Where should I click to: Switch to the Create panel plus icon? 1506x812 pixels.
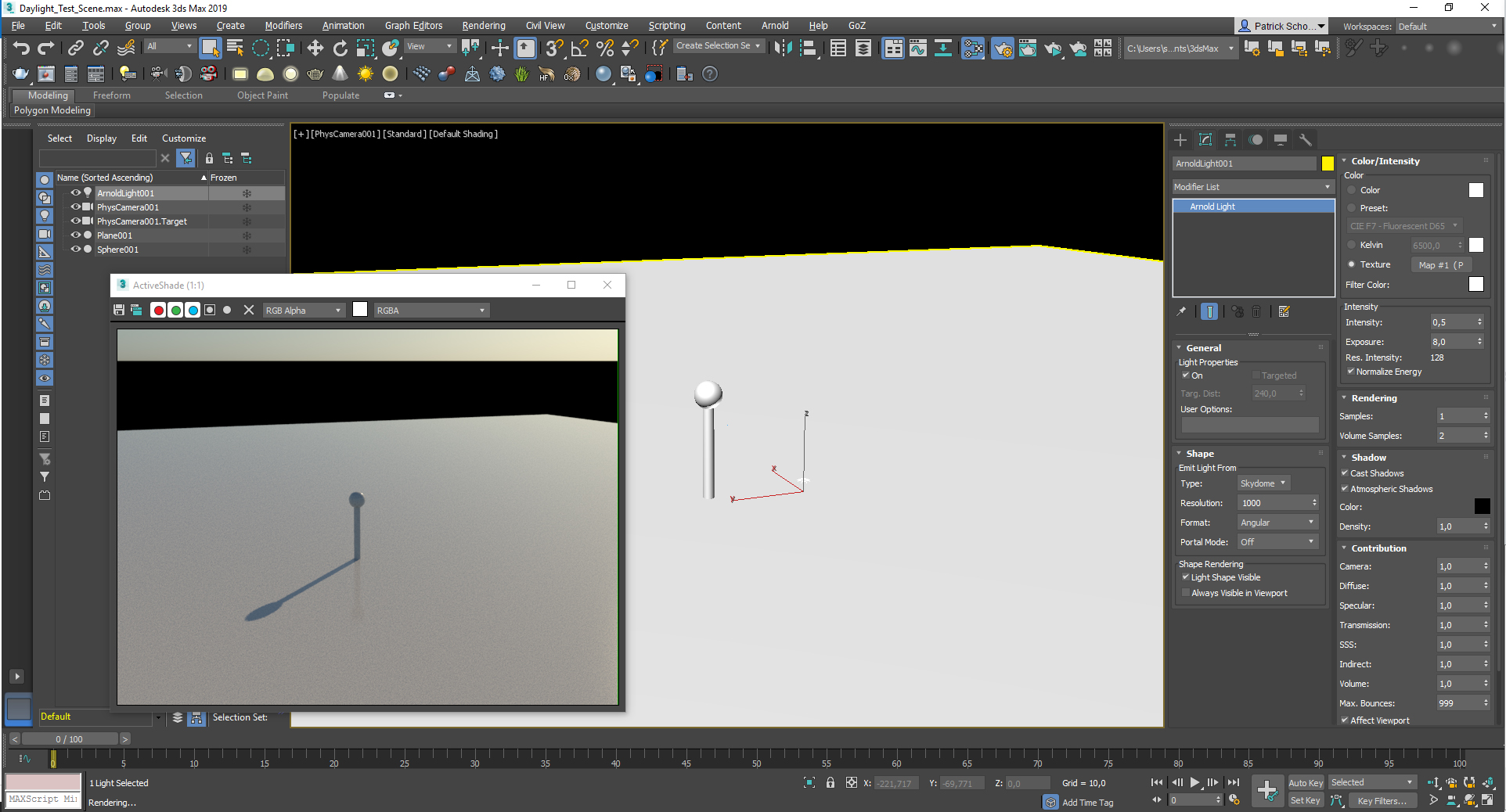1180,140
